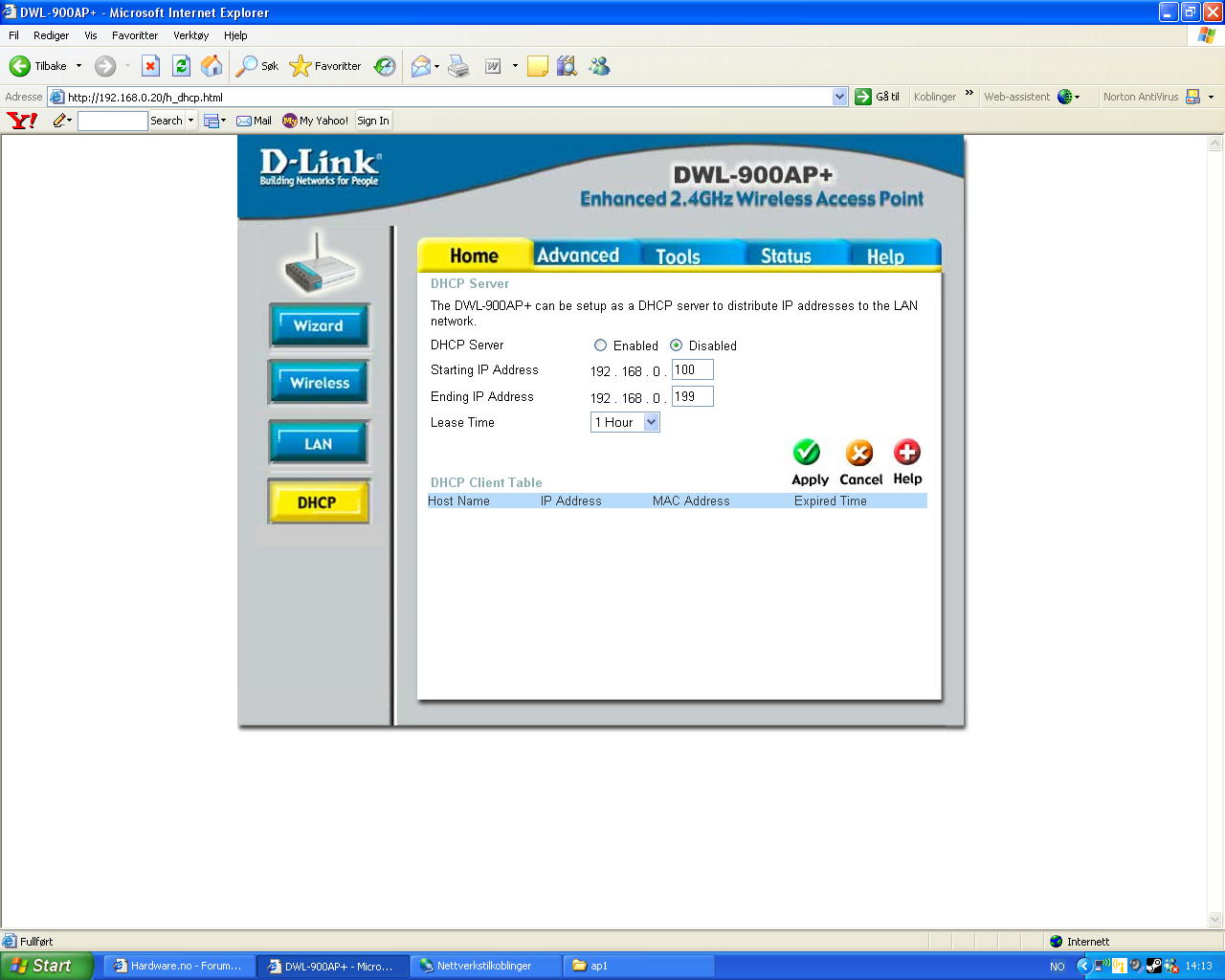Click the Yahoo toolbar search field
1225x980 pixels.
(112, 121)
